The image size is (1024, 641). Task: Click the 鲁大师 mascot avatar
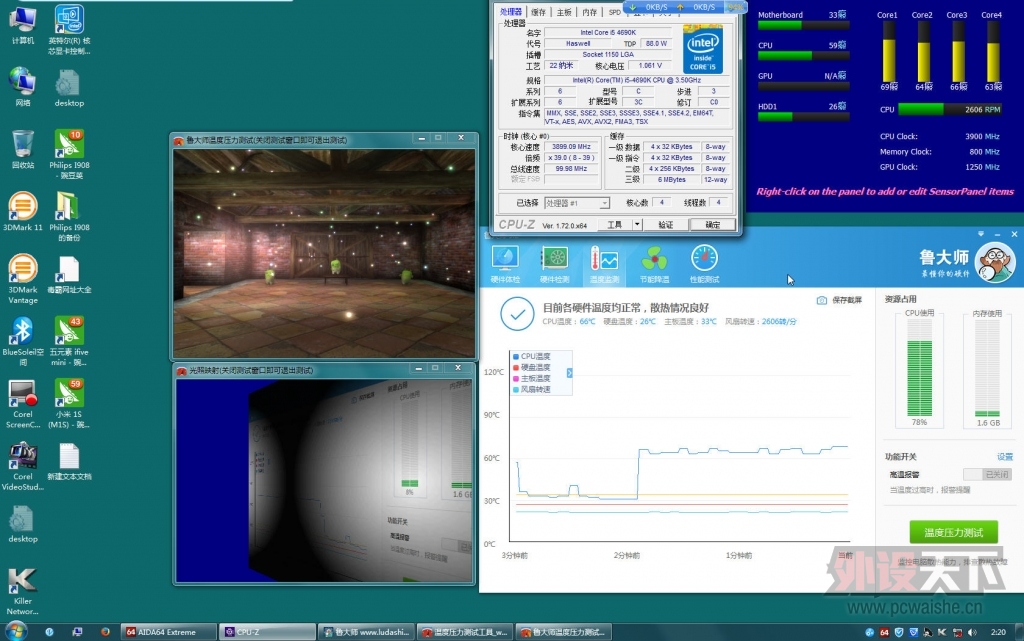click(995, 262)
